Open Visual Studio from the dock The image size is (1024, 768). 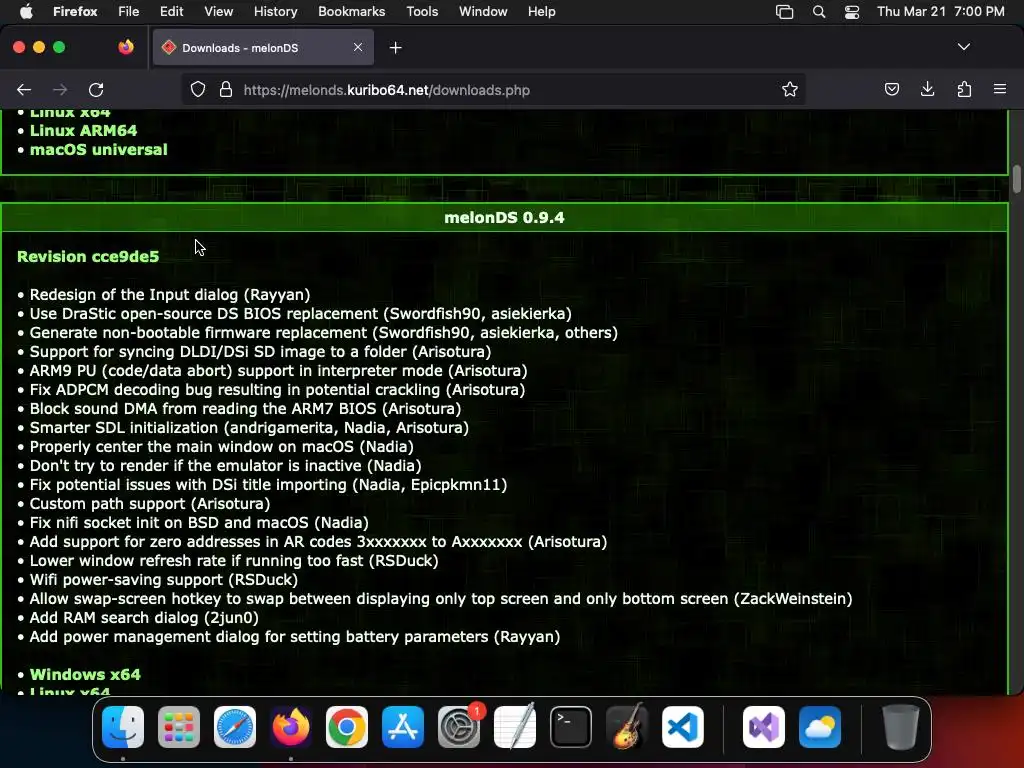click(x=763, y=727)
